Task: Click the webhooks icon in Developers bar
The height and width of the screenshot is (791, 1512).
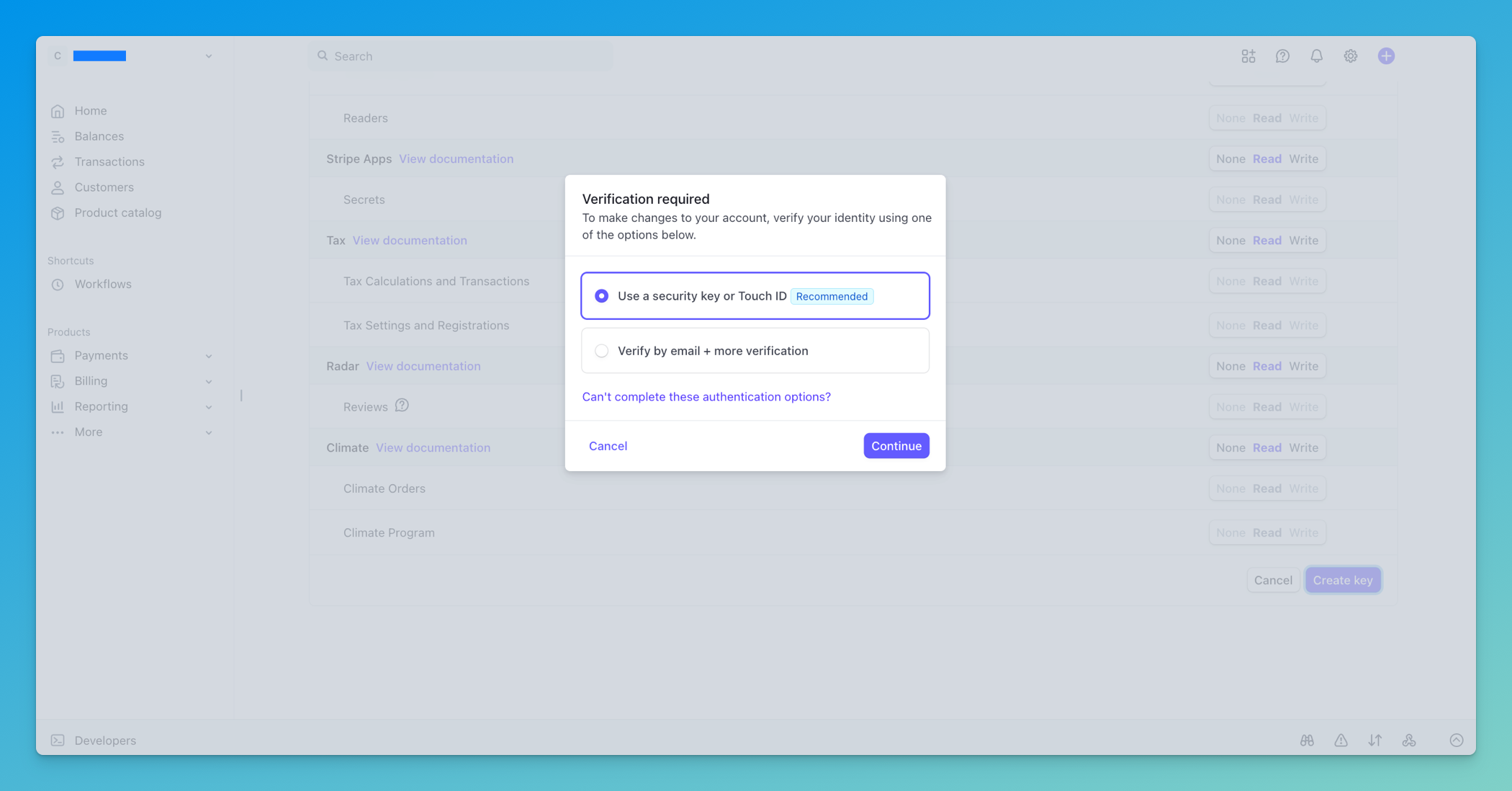Action: (x=1409, y=740)
